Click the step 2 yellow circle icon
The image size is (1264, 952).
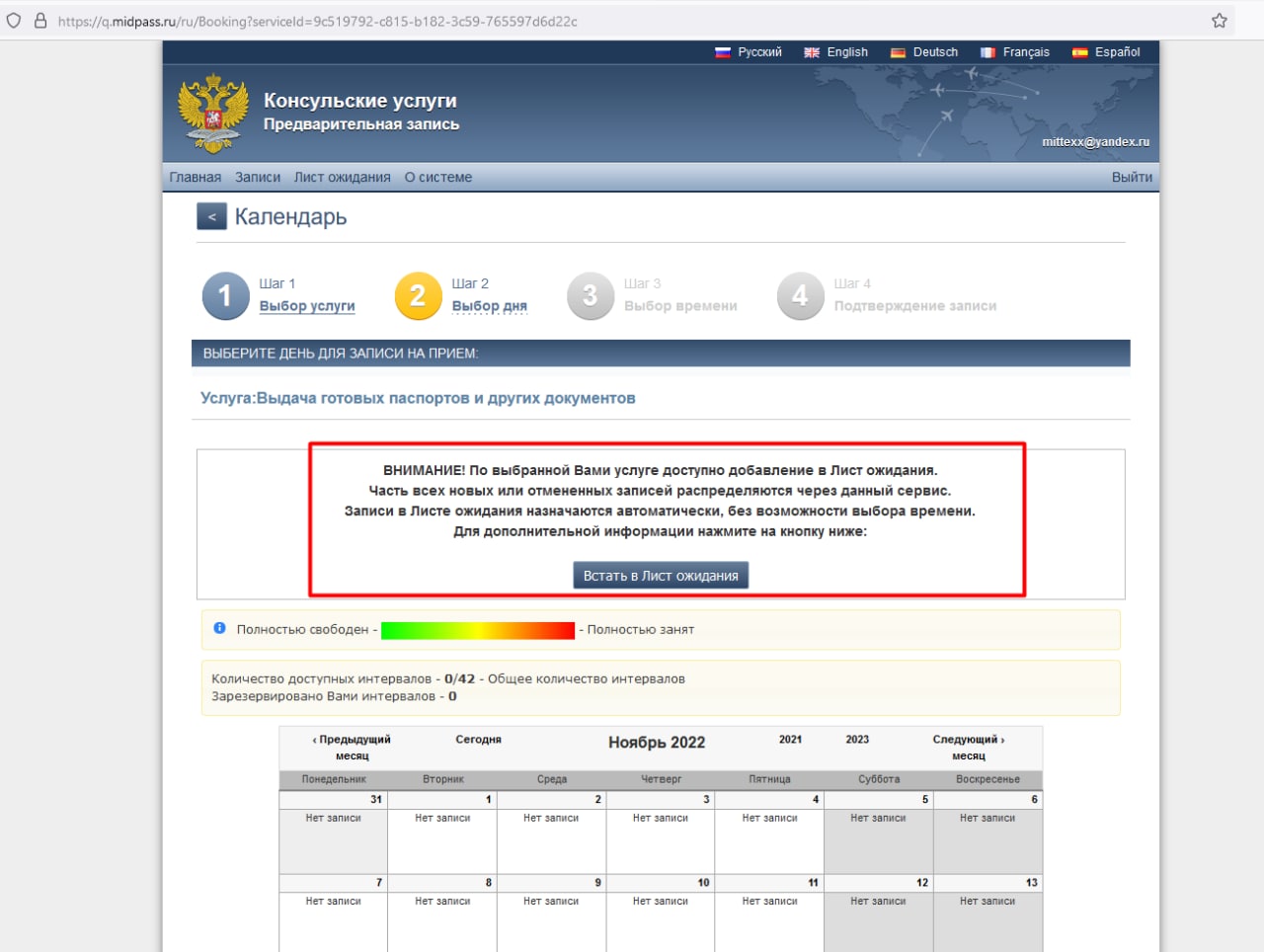pos(418,295)
